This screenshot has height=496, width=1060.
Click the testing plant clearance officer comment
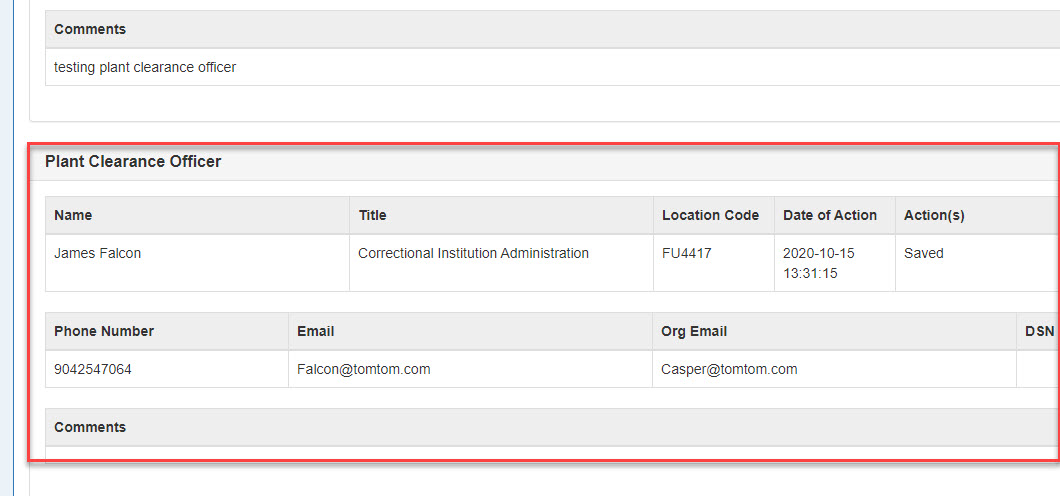point(145,67)
